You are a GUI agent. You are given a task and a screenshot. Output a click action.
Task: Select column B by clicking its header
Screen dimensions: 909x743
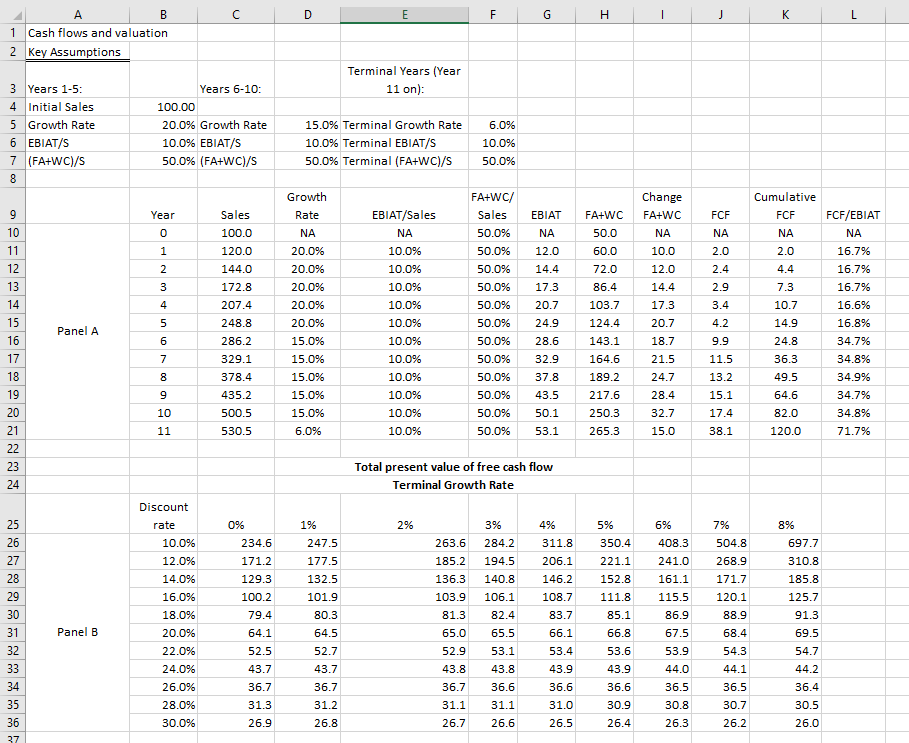coord(163,14)
